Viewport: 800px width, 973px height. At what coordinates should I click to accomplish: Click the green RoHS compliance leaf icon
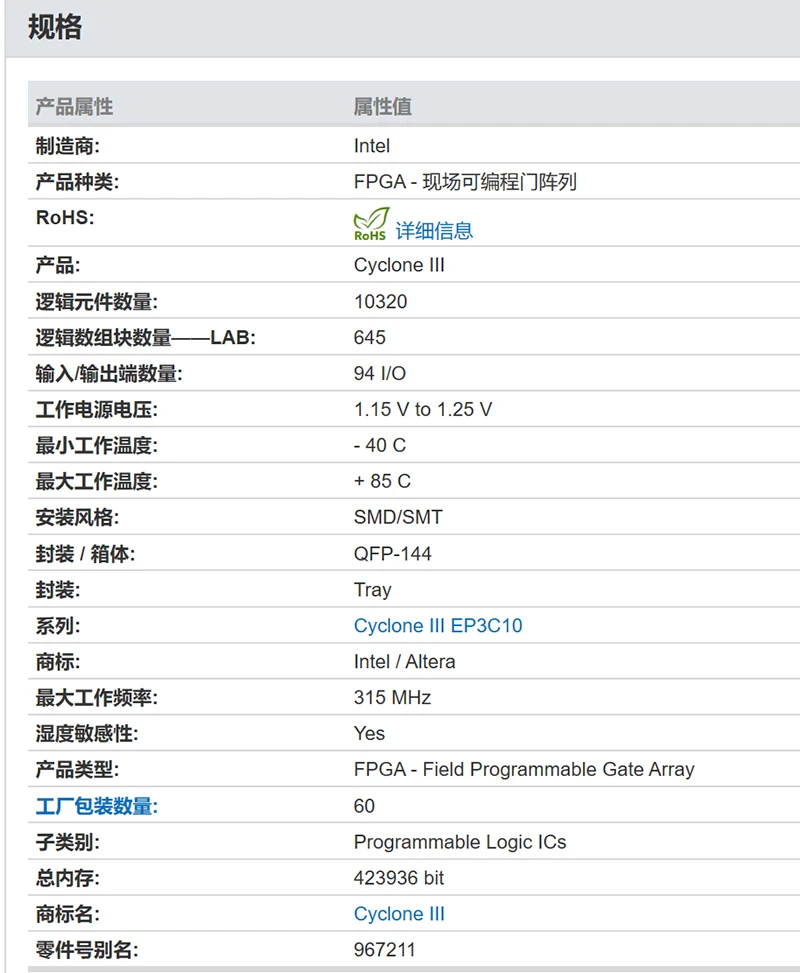click(x=369, y=224)
